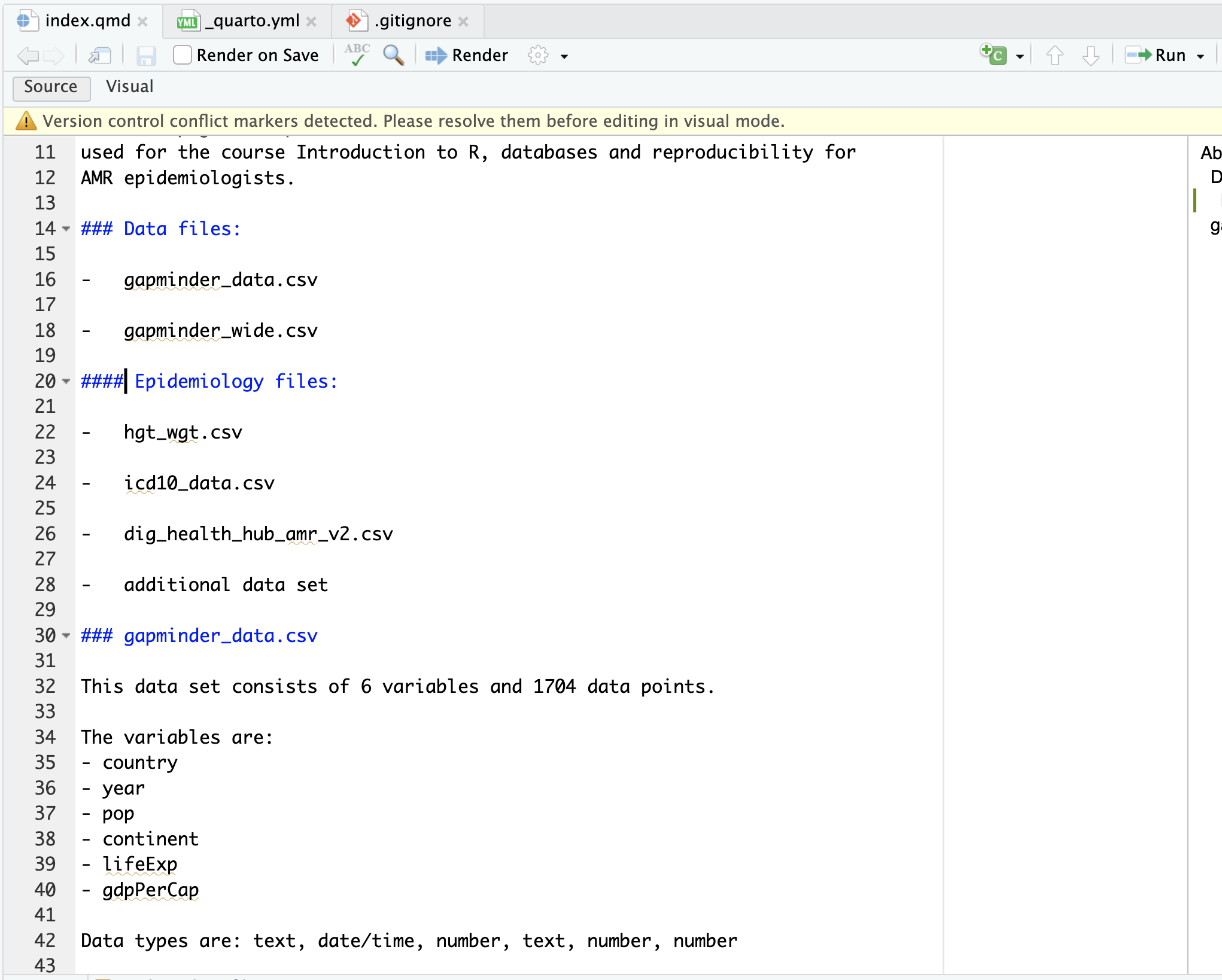Click the gapminder_wide.csv list item
This screenshot has width=1222, height=980.
click(x=220, y=331)
